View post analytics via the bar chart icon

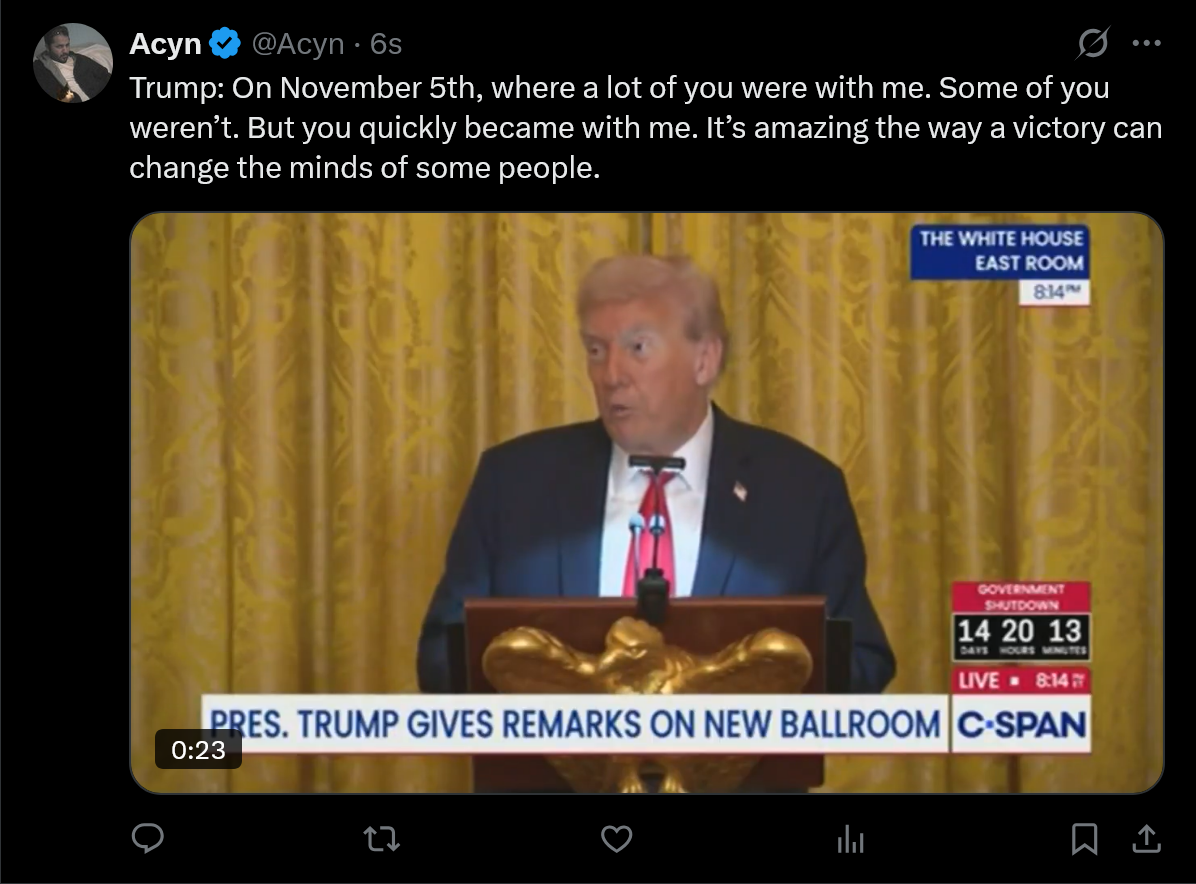click(850, 839)
